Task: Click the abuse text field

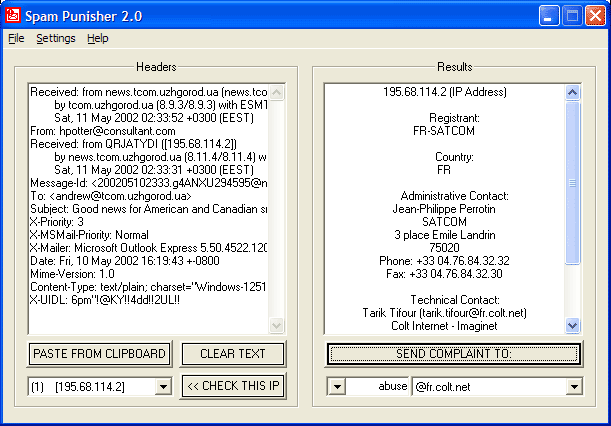Action: click(377, 387)
